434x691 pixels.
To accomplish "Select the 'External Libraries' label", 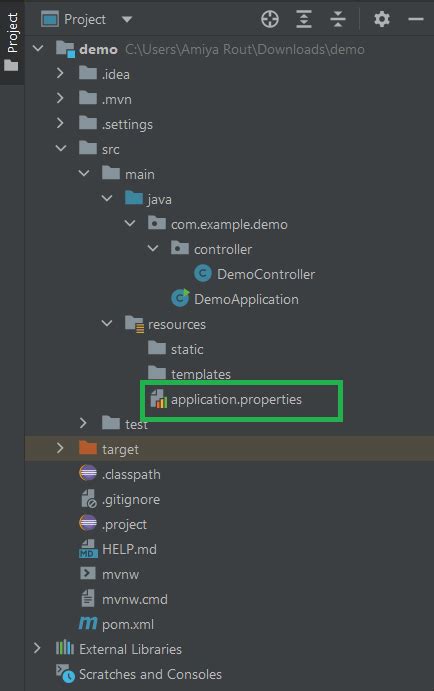I will [x=130, y=649].
